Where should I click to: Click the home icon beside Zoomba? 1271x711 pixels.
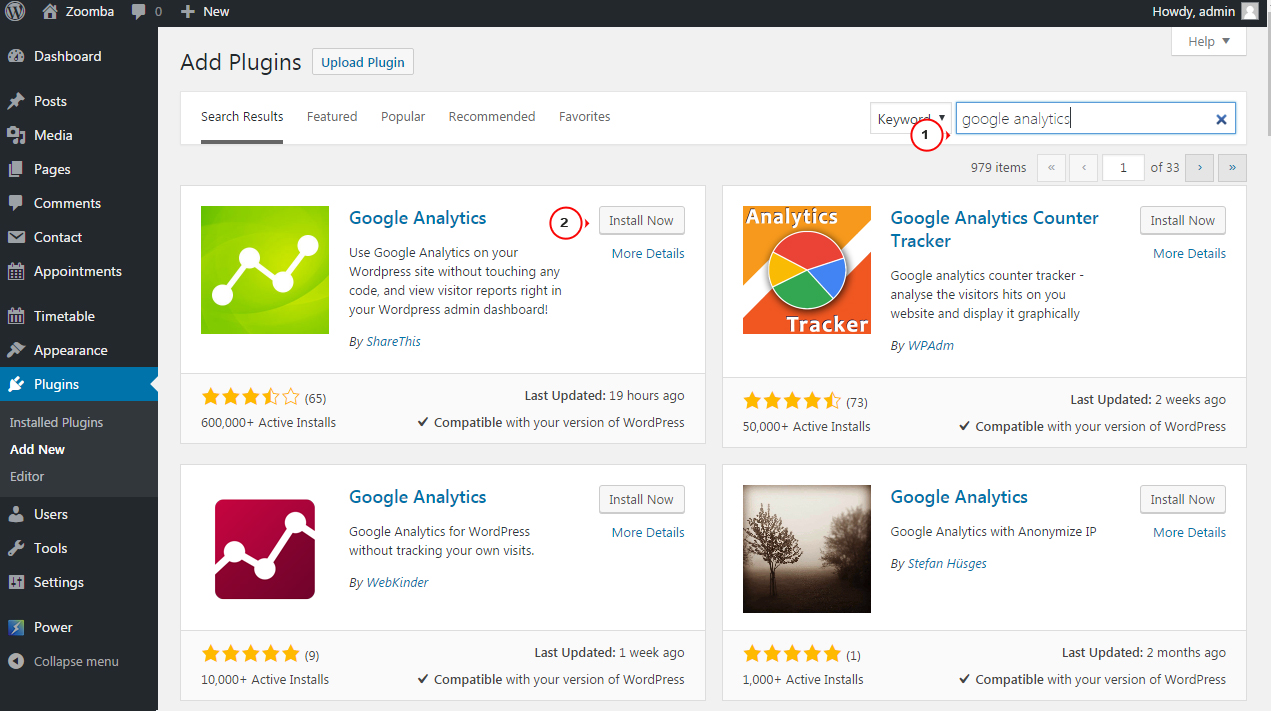50,12
